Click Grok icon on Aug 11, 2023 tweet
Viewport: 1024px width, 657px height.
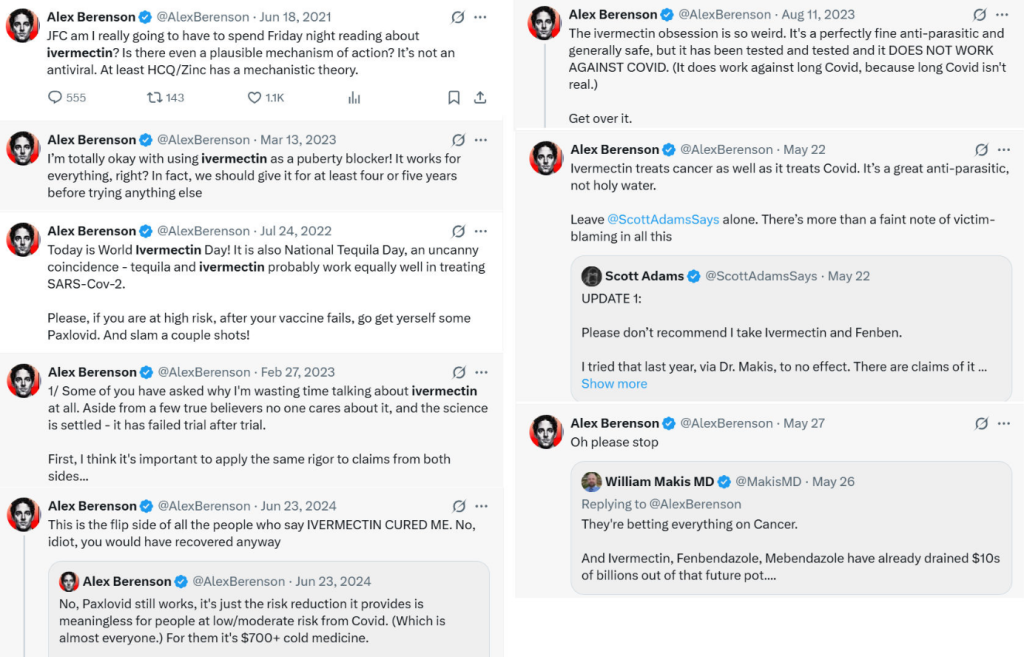979,15
